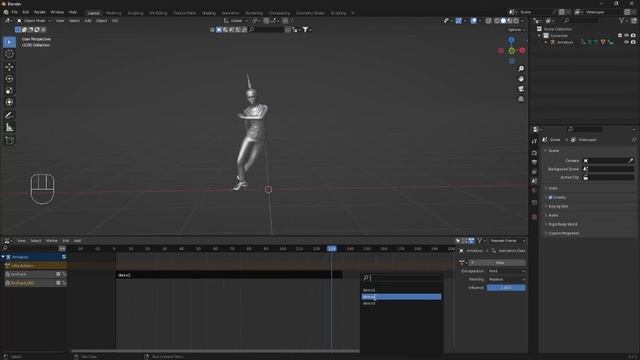Toggle X-ray display in viewport header
This screenshot has height=360, width=640.
click(x=488, y=21)
